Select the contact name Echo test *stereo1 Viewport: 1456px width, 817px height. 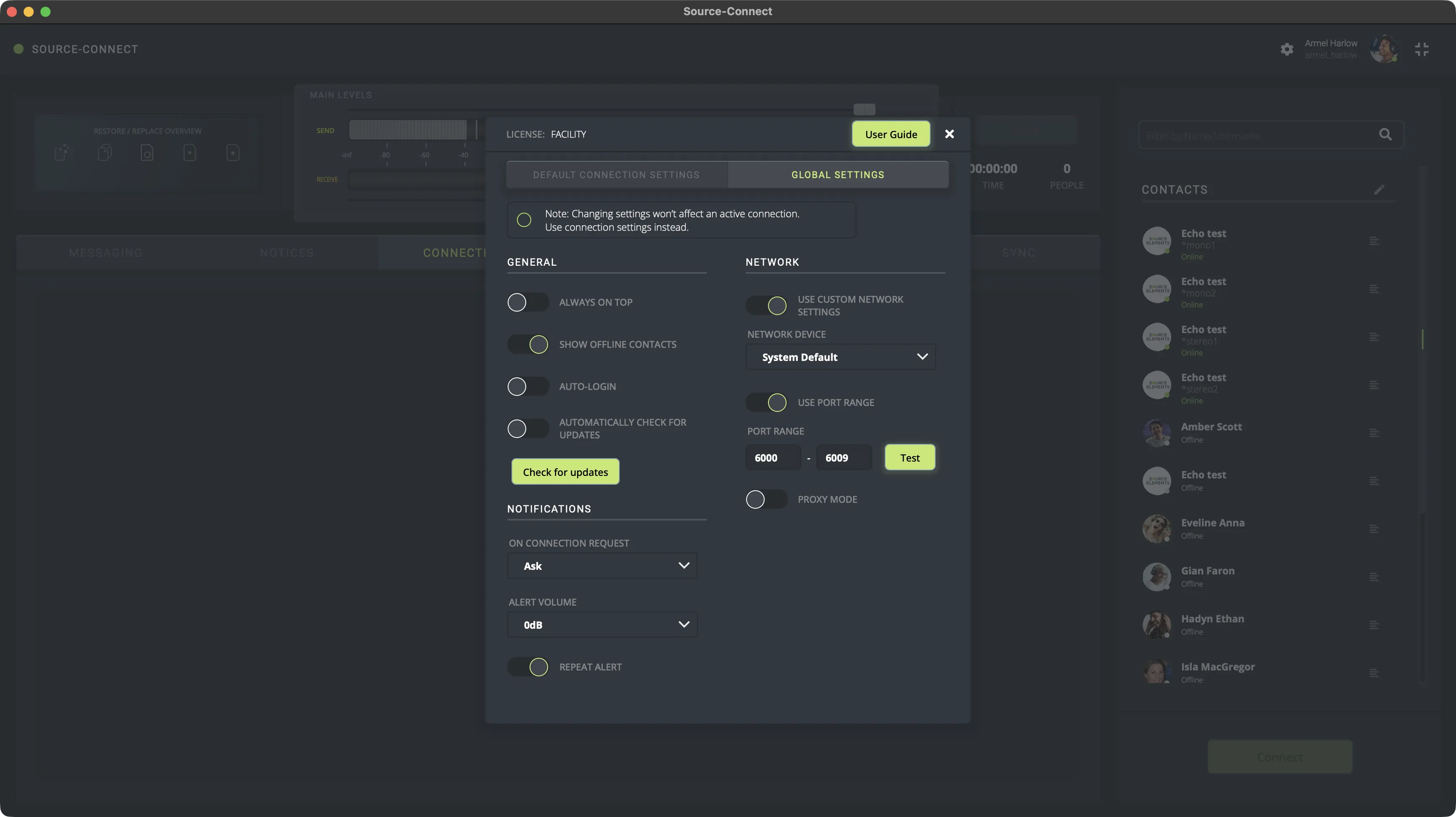tap(1203, 329)
